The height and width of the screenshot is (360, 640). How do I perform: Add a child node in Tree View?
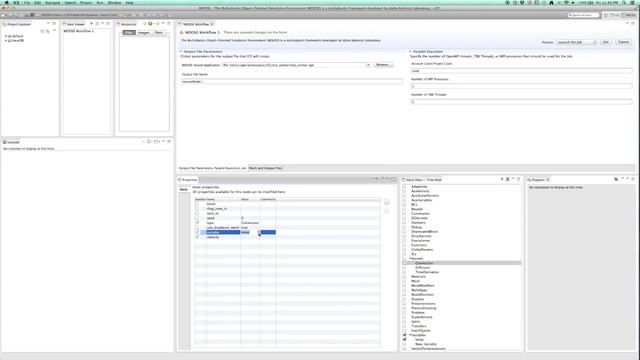tap(502, 179)
